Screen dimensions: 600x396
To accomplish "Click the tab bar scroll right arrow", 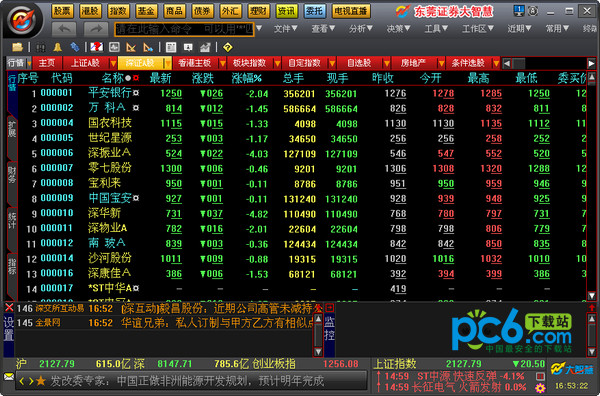I will click(591, 64).
